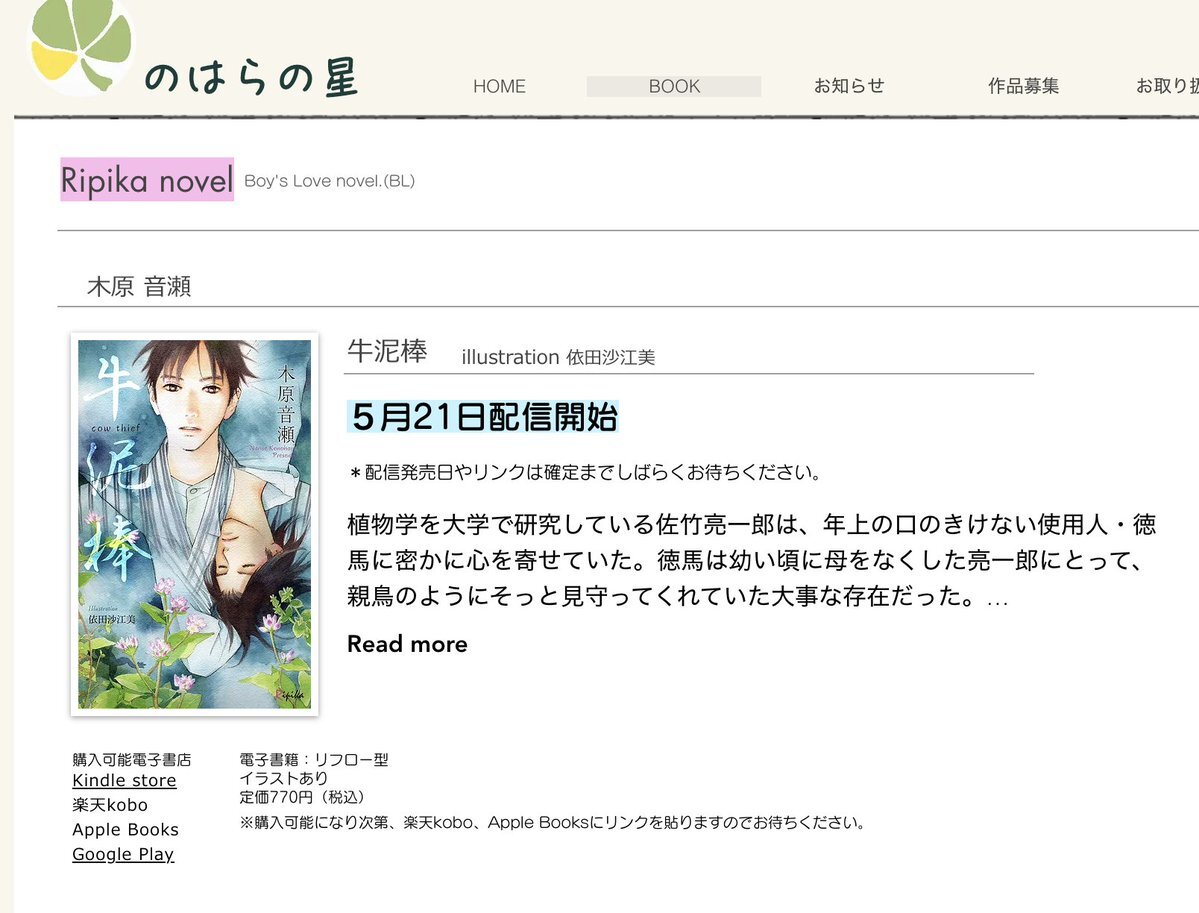Viewport: 1199px width, 913px height.
Task: Open the Google Play link
Action: [x=123, y=854]
